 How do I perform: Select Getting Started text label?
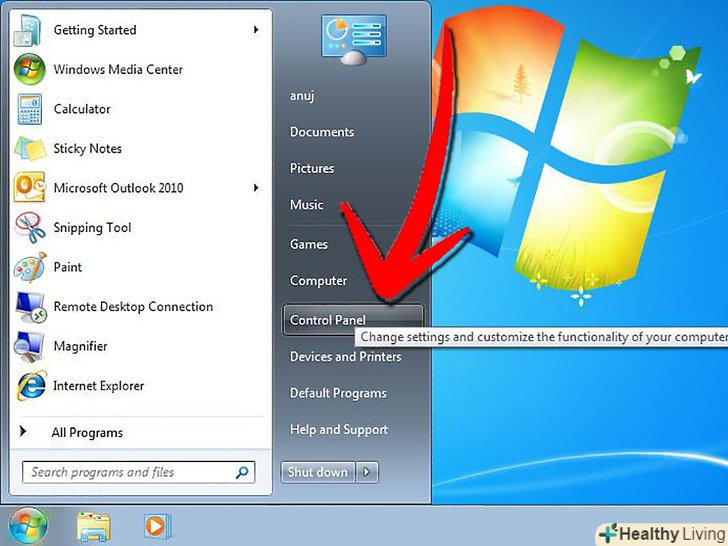(95, 30)
